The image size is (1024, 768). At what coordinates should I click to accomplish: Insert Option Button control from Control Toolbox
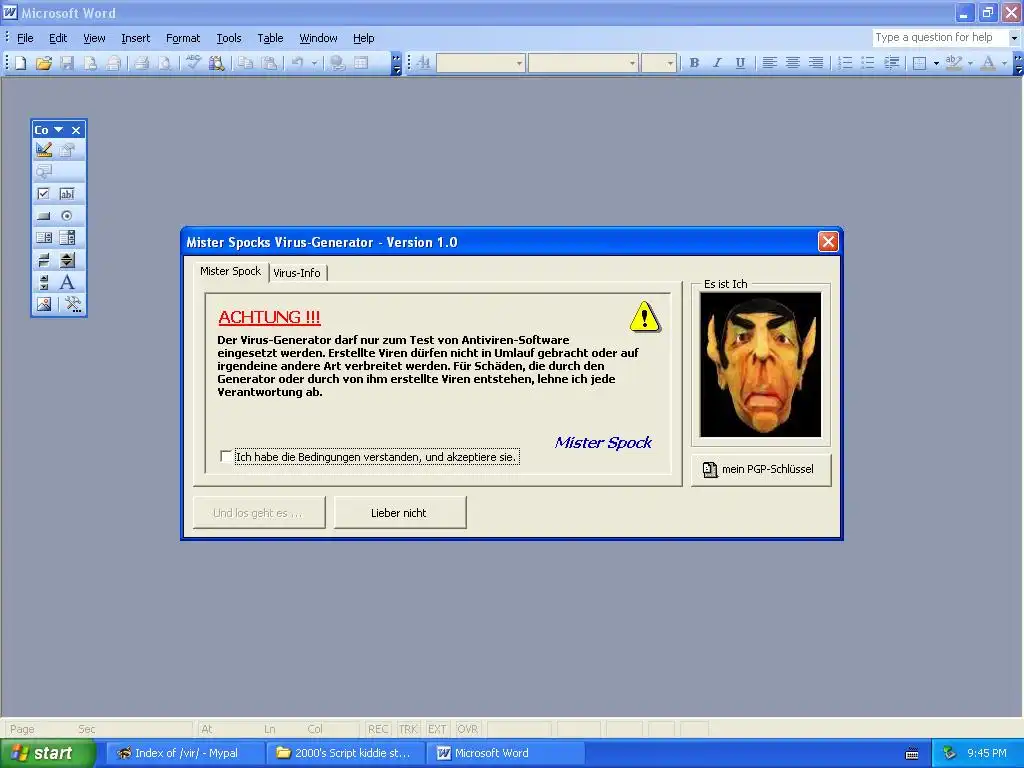click(x=67, y=216)
